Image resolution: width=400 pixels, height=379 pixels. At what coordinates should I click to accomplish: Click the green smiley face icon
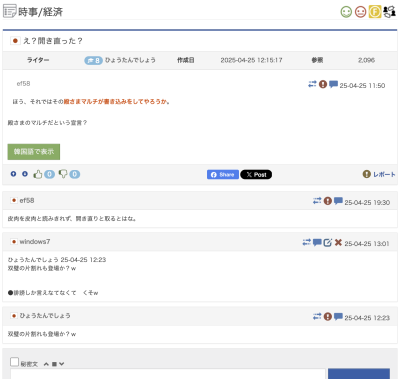click(346, 12)
